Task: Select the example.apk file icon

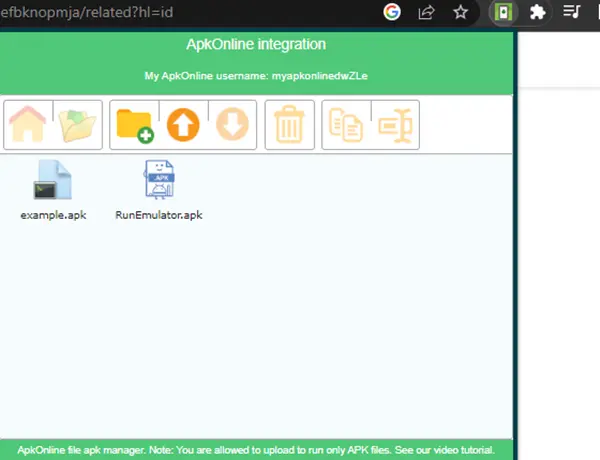Action: click(52, 179)
